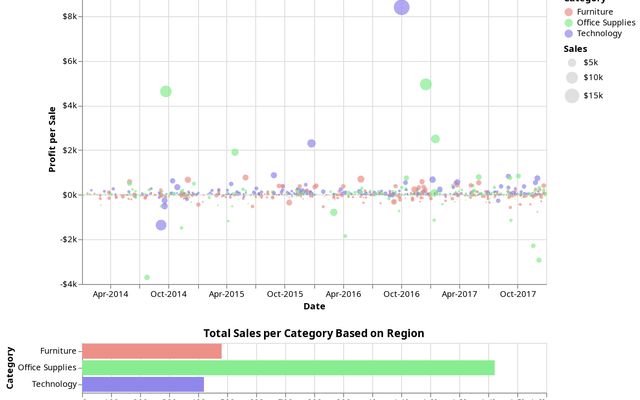Click the green Office Supplies bar
The width and height of the screenshot is (640, 400).
[288, 367]
